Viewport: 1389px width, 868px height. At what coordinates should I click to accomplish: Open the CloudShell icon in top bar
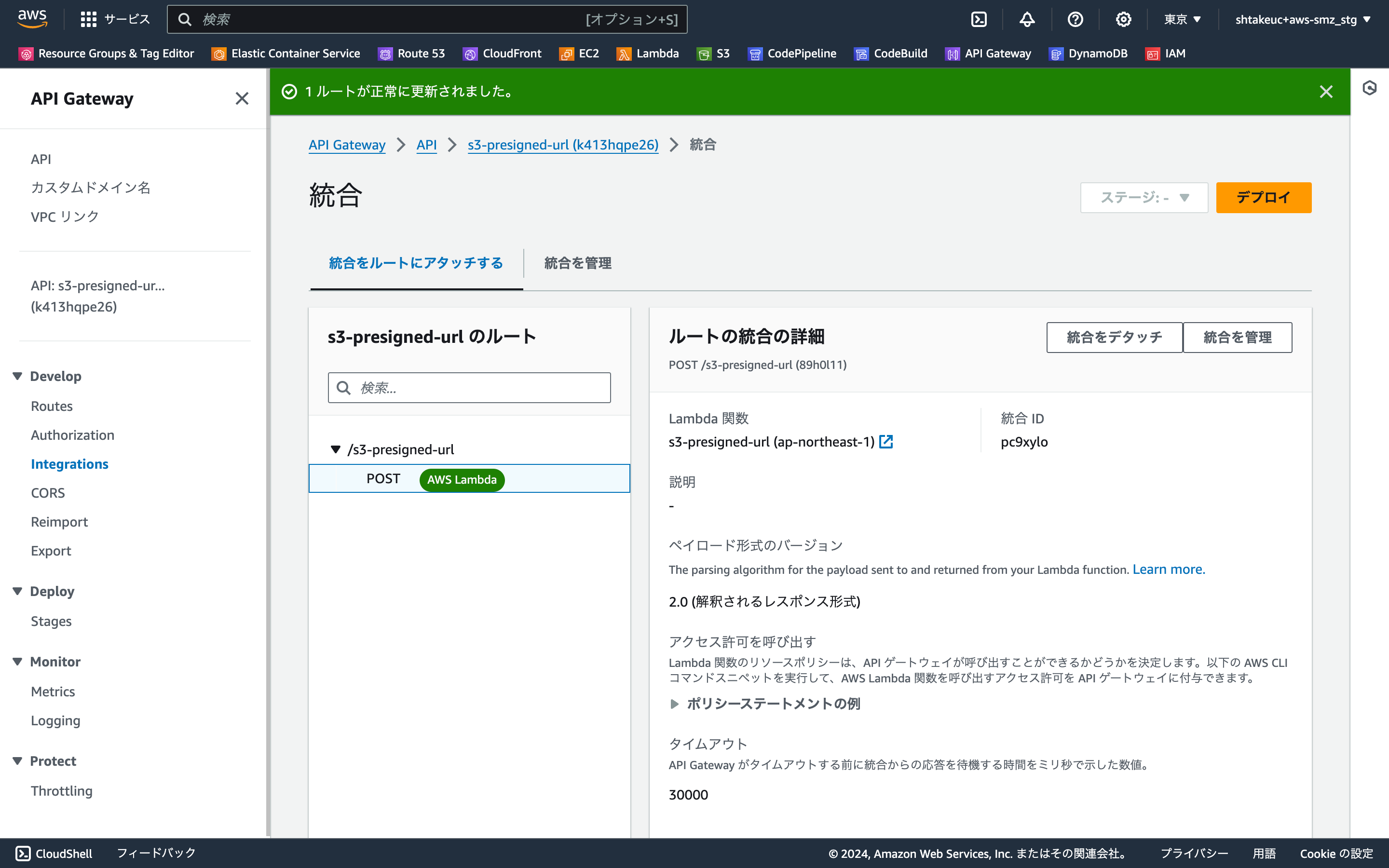click(979, 19)
